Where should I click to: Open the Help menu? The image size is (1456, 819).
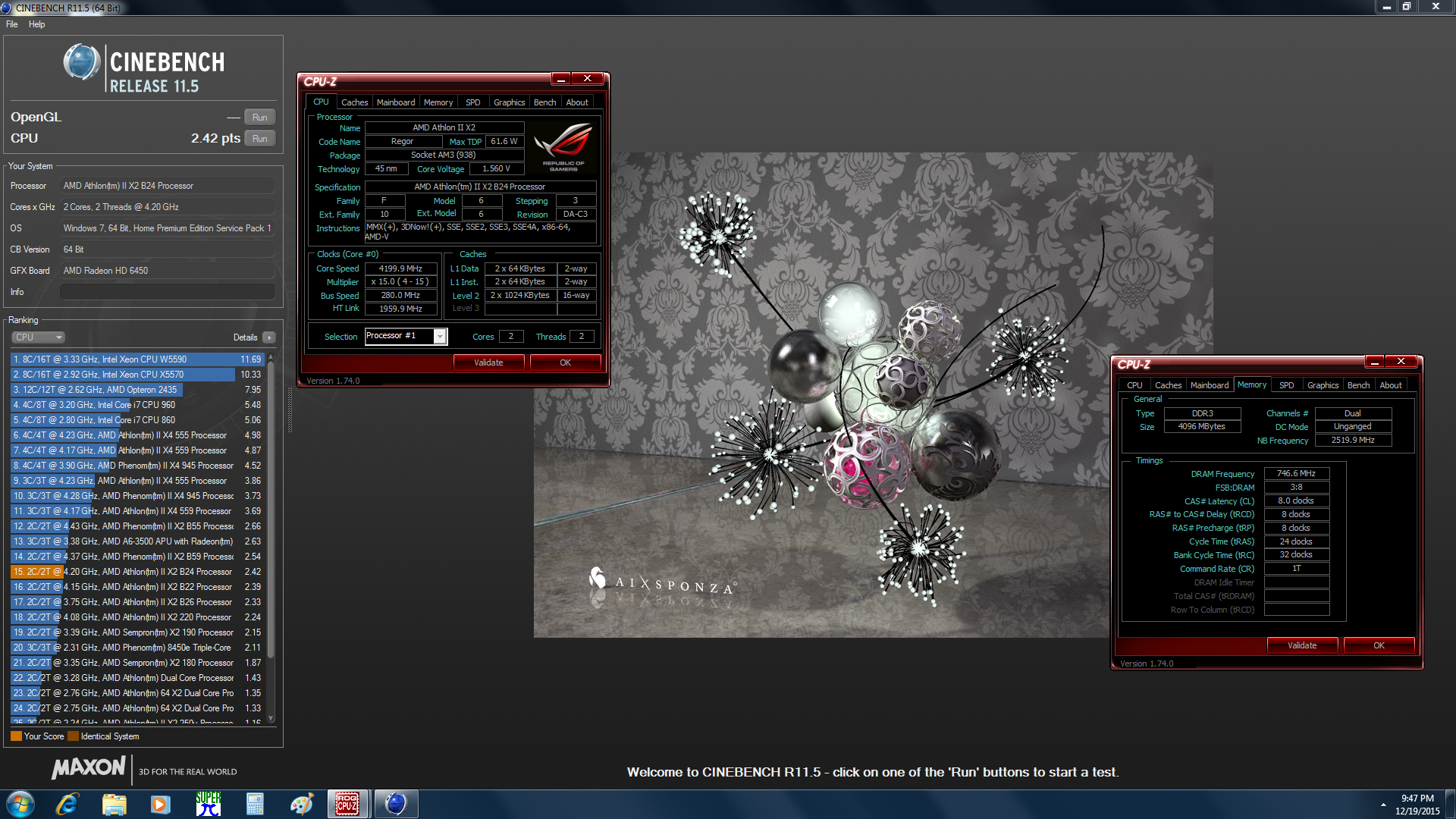[x=36, y=24]
